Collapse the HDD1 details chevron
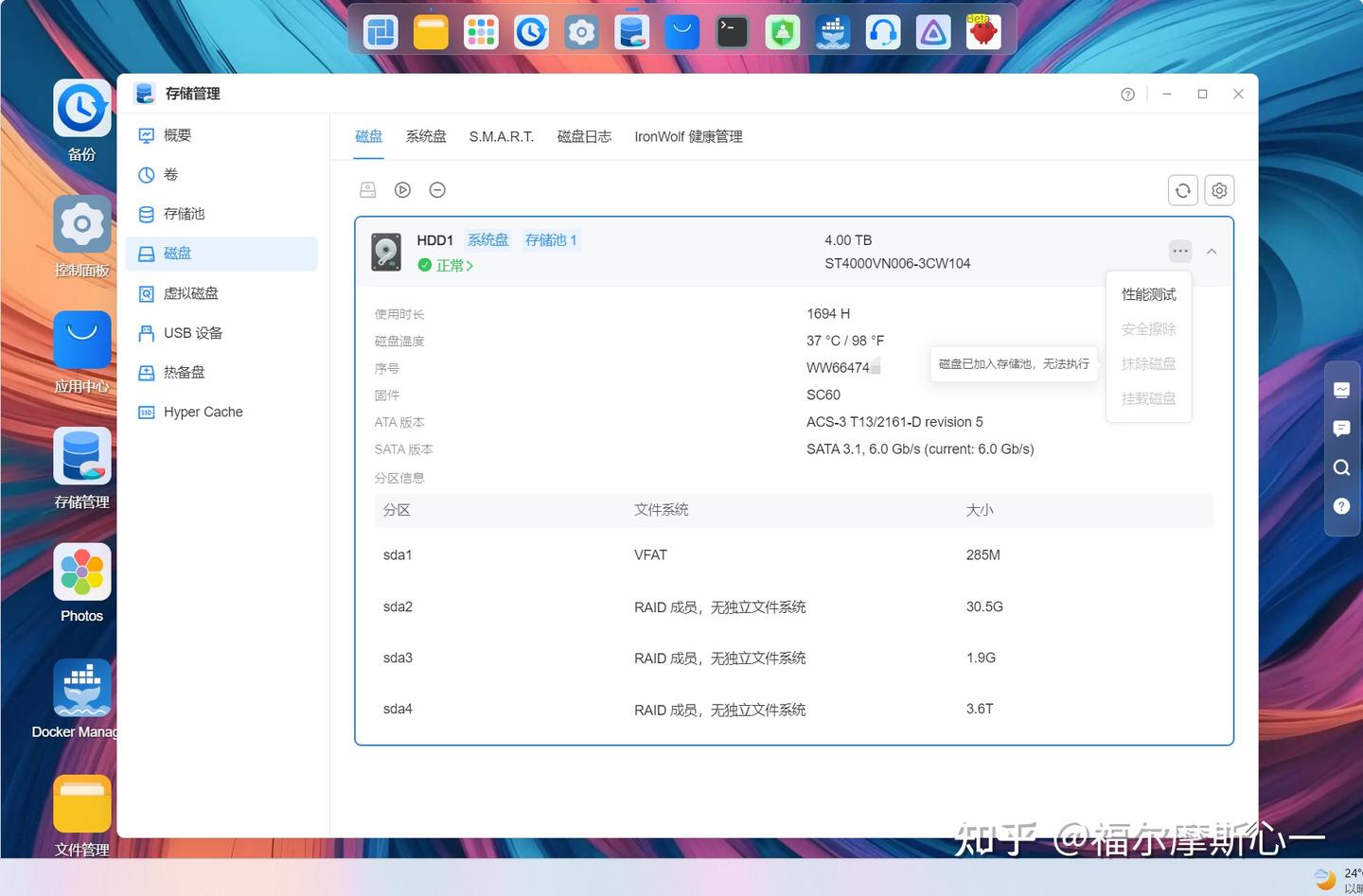Image resolution: width=1363 pixels, height=896 pixels. (1212, 252)
